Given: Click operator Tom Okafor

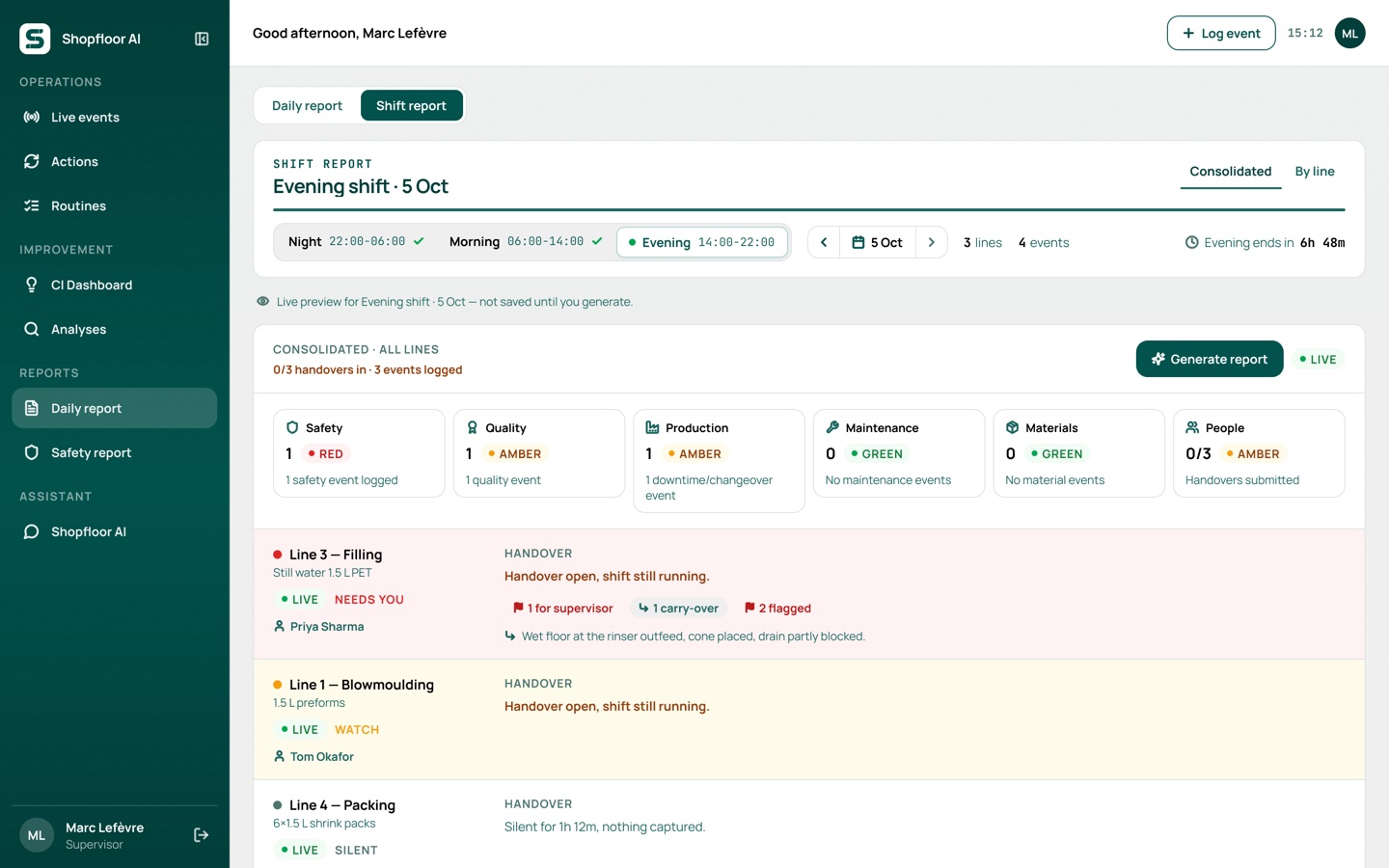Looking at the screenshot, I should click(313, 757).
